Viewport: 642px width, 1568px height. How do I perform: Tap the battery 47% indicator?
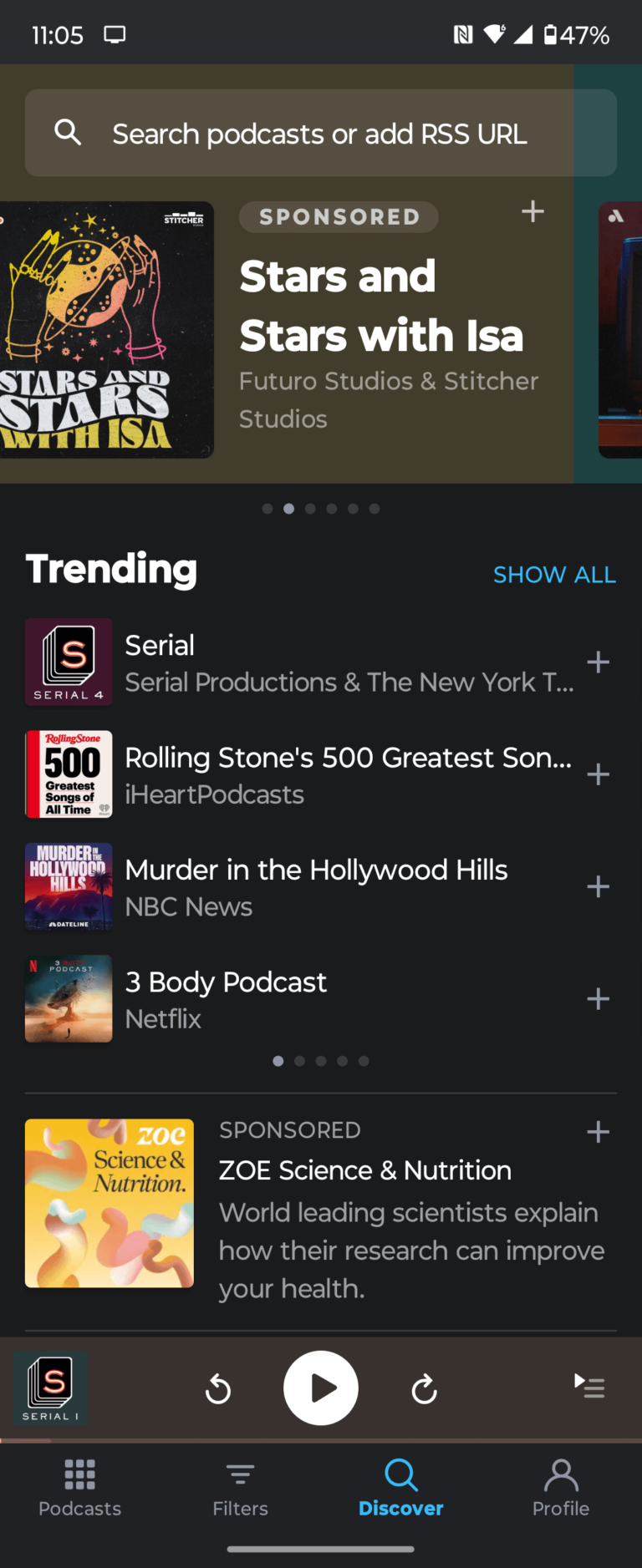pos(576,35)
